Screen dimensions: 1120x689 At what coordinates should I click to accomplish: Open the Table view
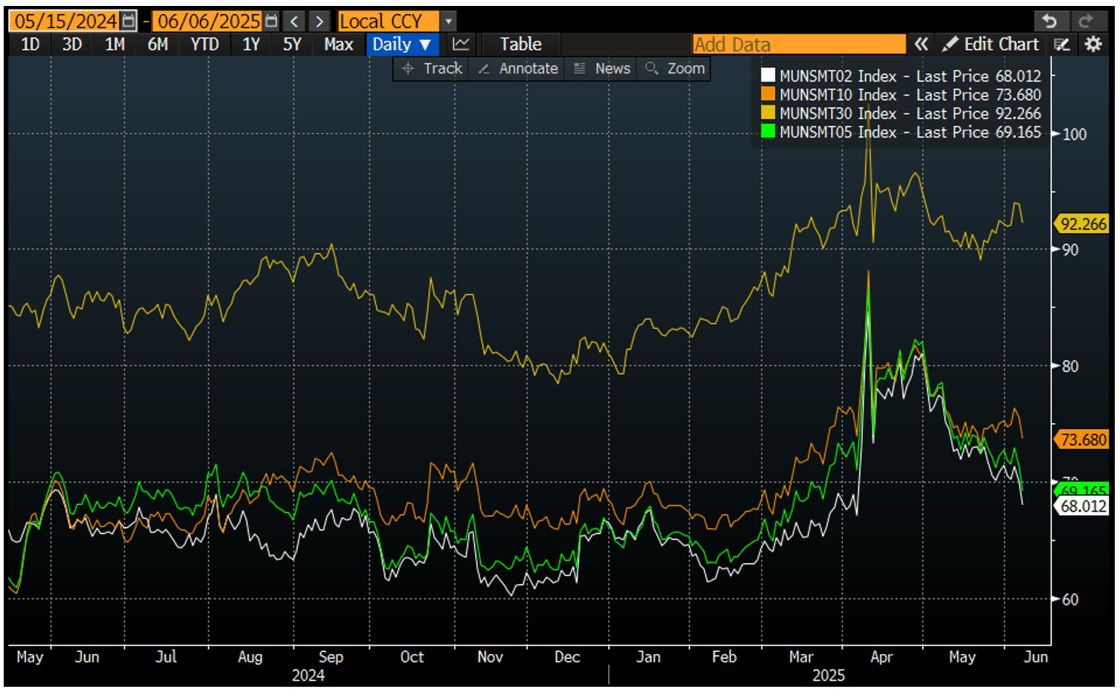coord(520,44)
